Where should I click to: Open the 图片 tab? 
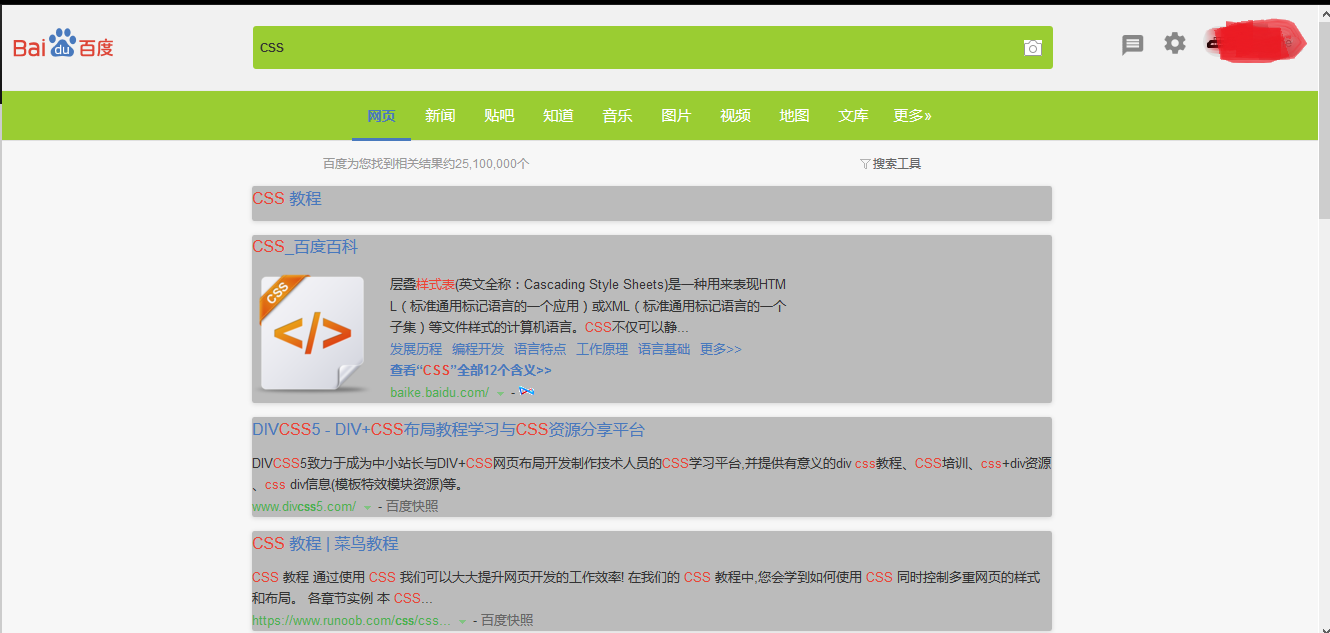tap(676, 116)
